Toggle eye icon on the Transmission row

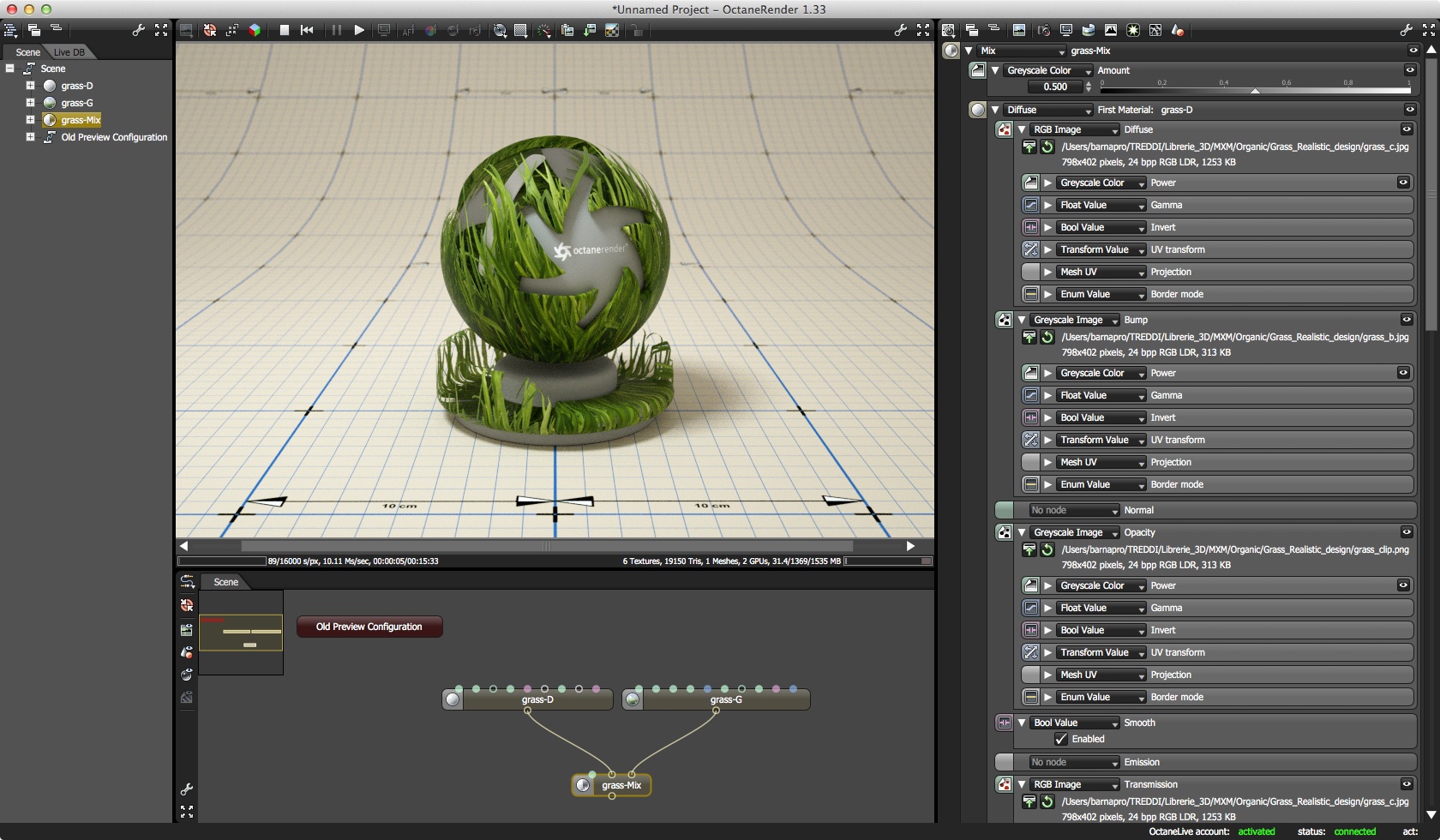tap(1407, 784)
